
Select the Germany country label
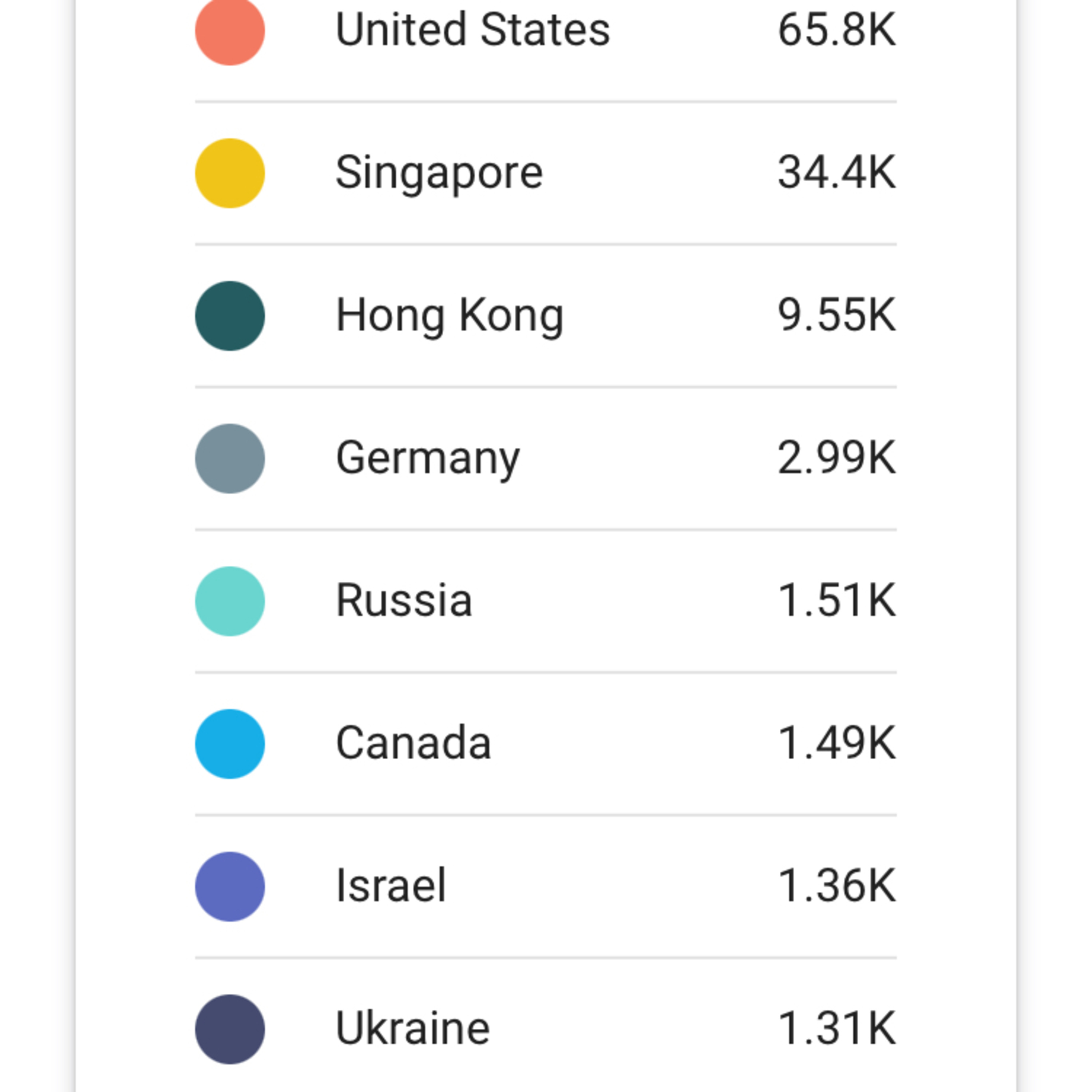point(427,458)
